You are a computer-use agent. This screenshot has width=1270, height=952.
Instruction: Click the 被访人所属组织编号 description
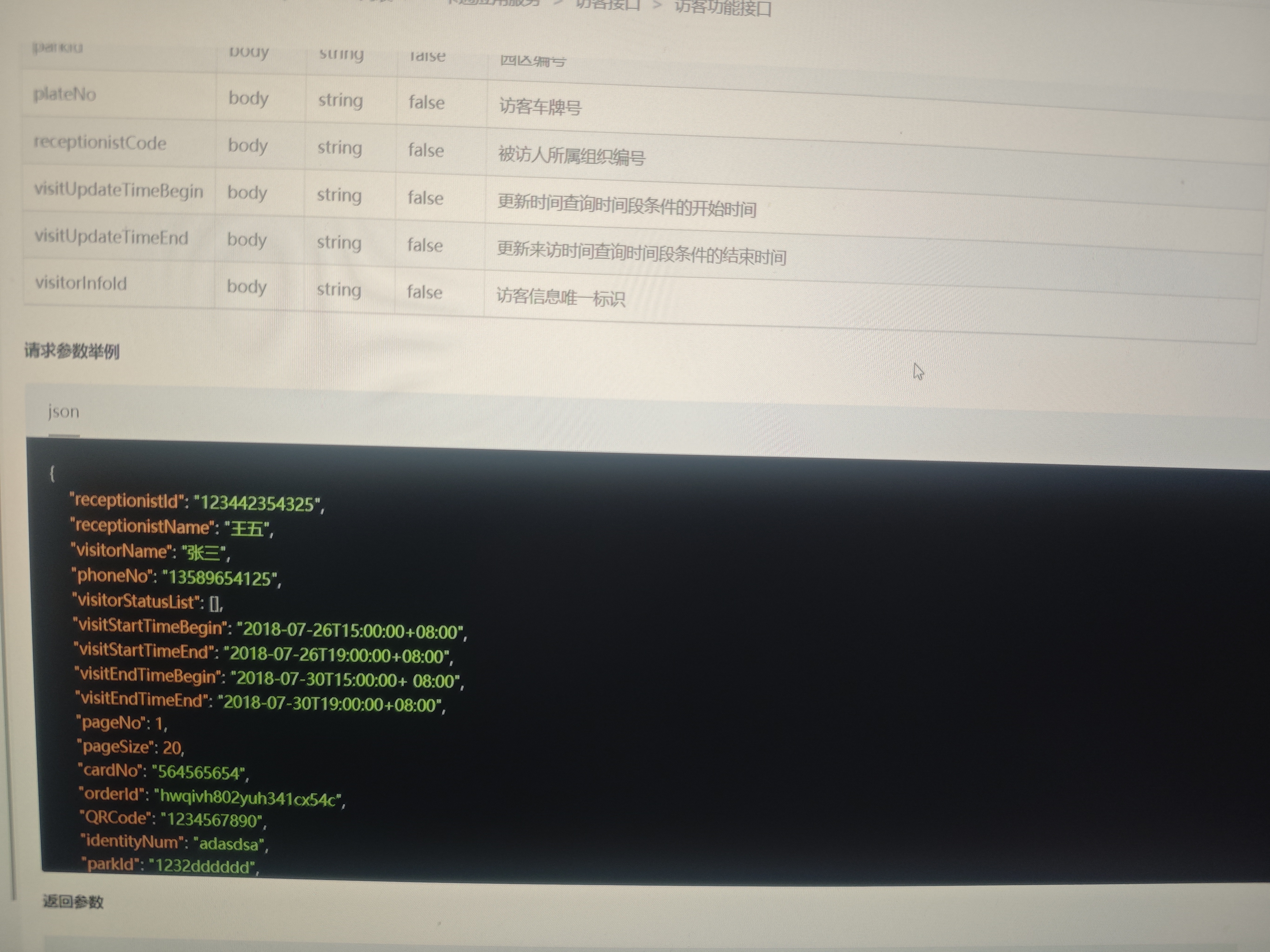[571, 156]
